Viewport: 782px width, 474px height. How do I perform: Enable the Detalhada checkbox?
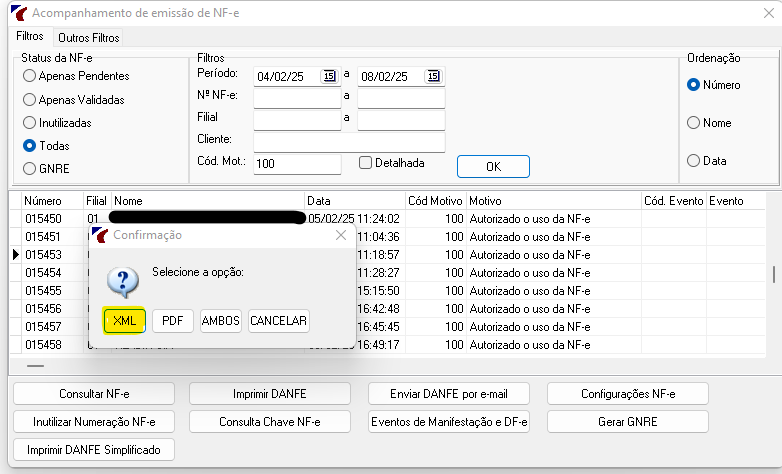[x=366, y=163]
